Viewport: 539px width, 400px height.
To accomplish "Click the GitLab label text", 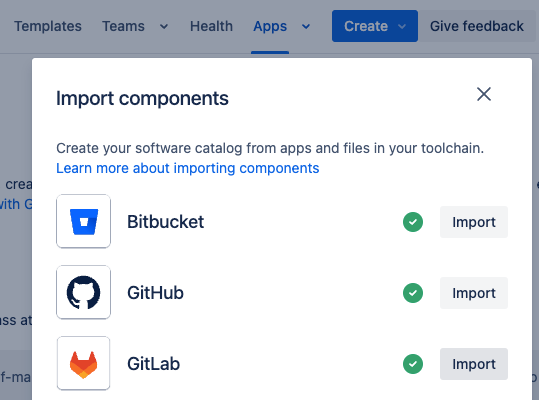I will click(153, 364).
